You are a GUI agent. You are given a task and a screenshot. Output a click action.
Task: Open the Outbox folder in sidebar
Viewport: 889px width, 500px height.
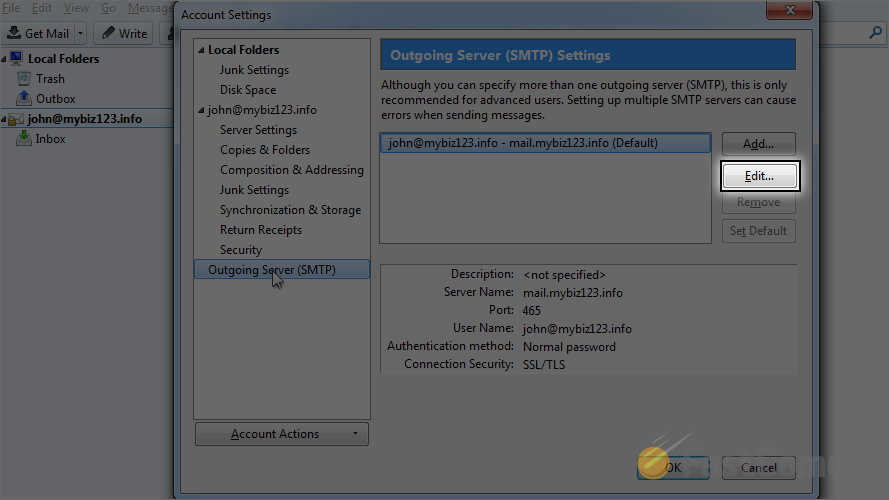55,99
